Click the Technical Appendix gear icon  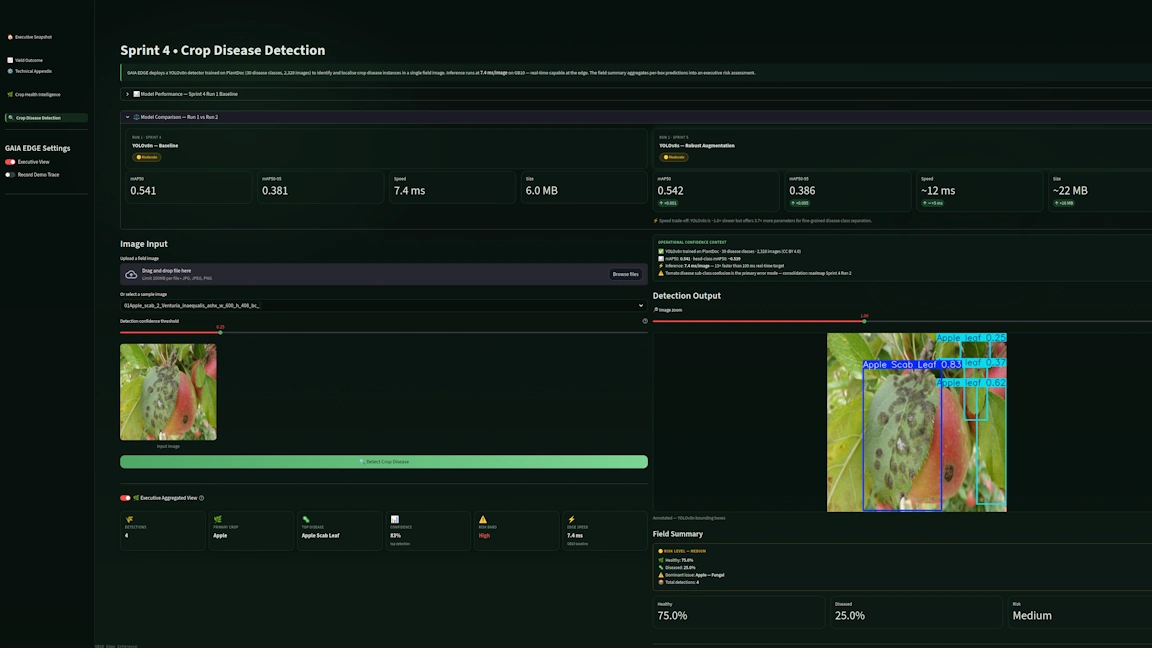point(10,71)
